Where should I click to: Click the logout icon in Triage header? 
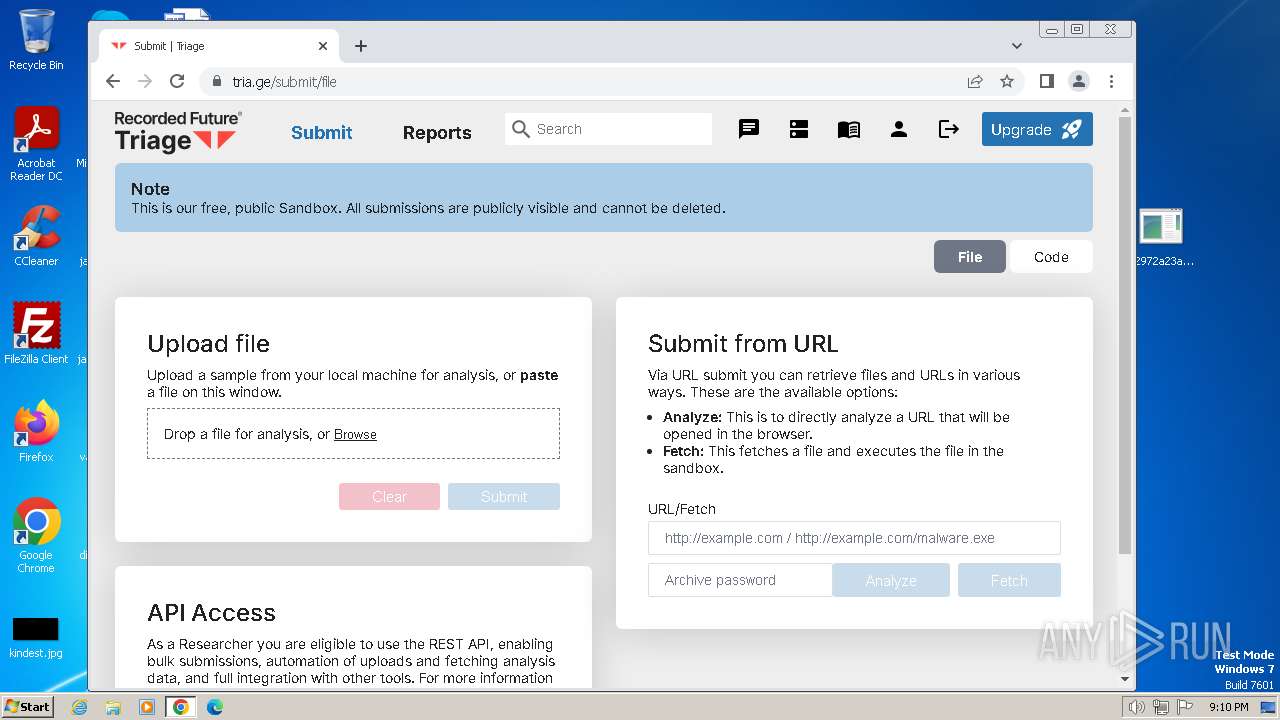click(x=949, y=129)
